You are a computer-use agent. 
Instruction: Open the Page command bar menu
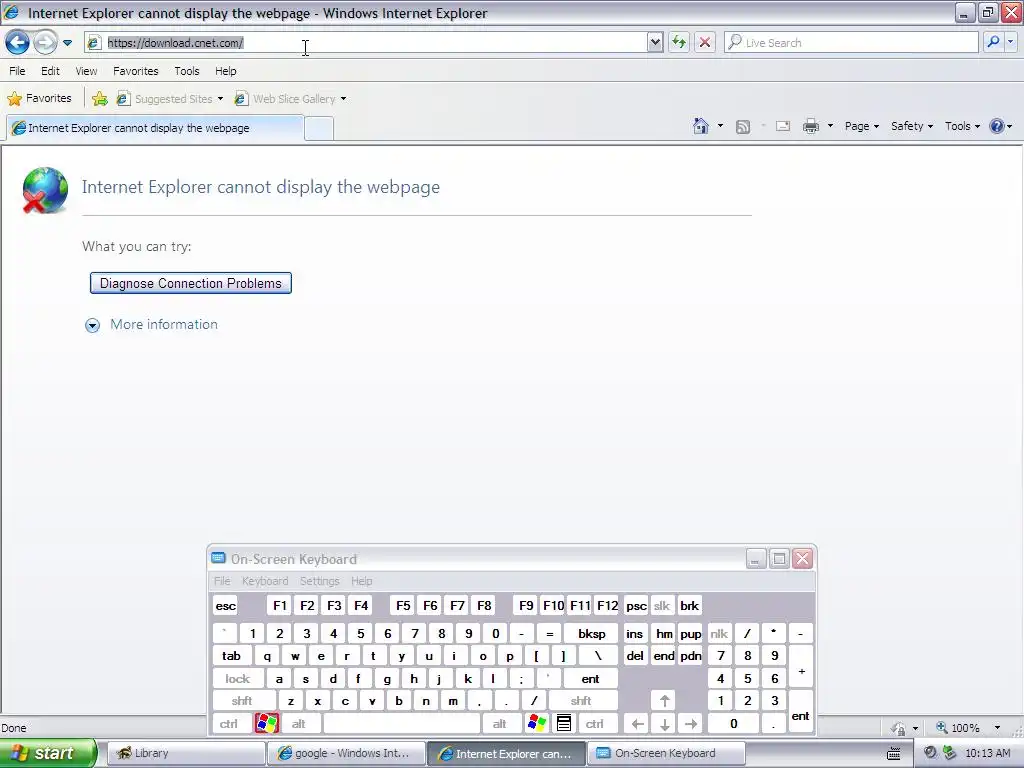(x=861, y=126)
